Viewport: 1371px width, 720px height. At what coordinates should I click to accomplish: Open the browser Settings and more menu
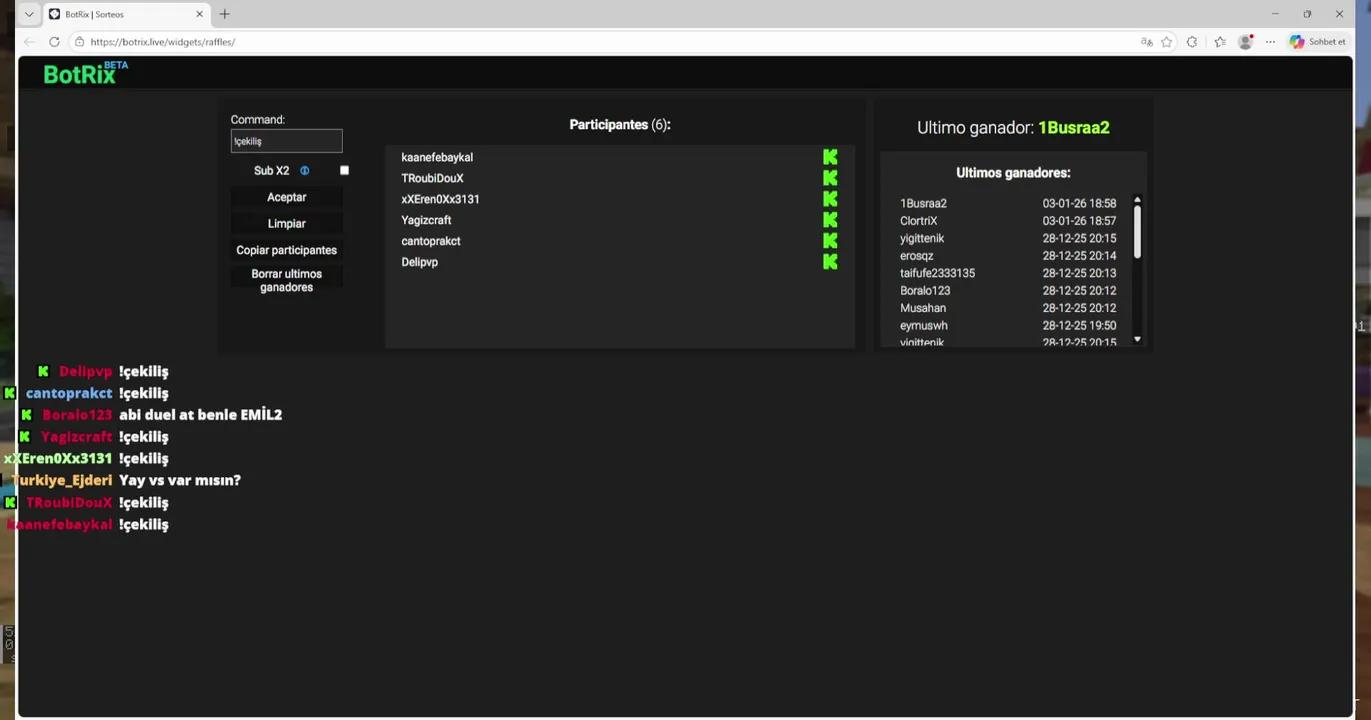click(x=1271, y=42)
